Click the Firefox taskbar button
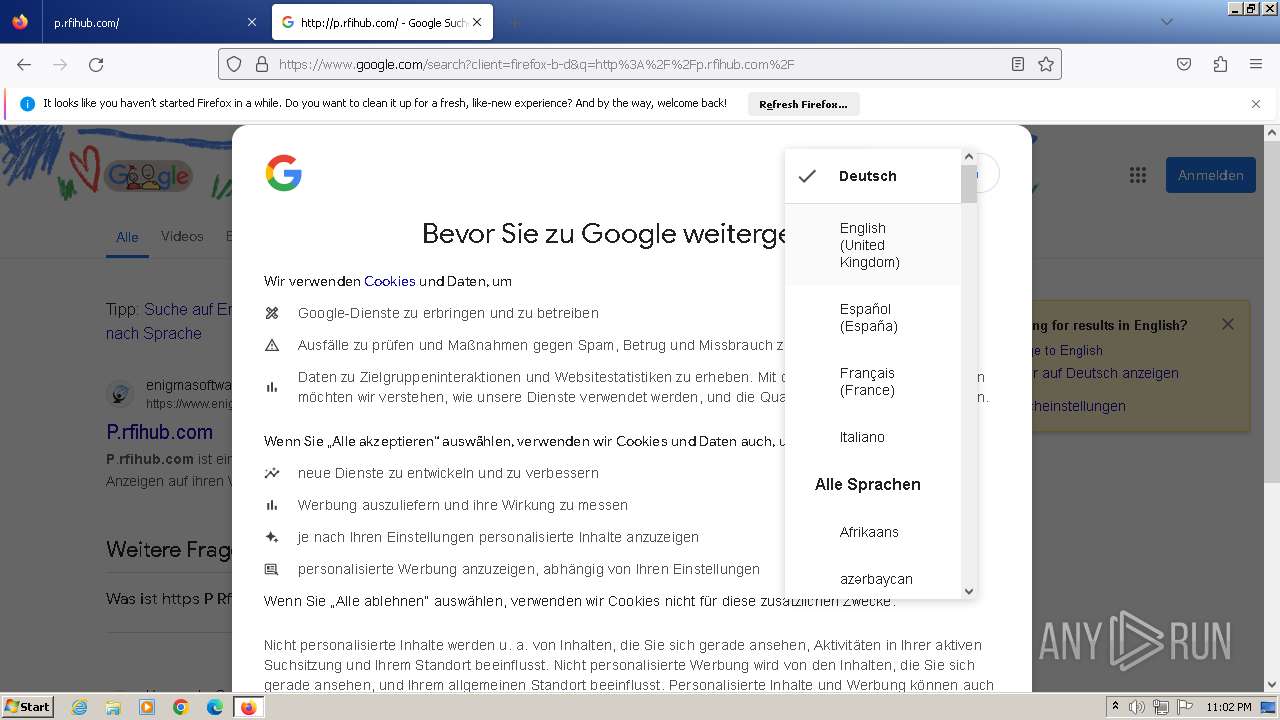Screen dimensions: 1280x720 click(x=249, y=707)
